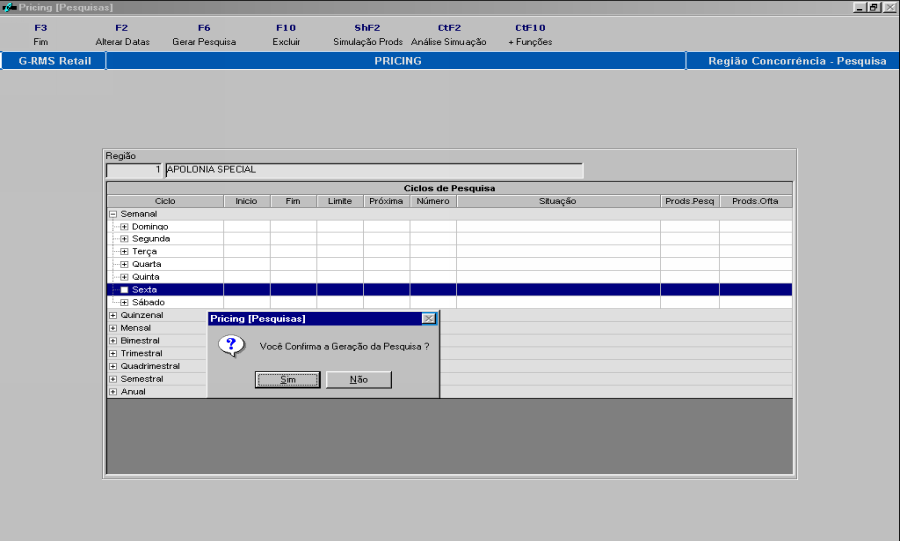The width and height of the screenshot is (900, 541).
Task: Click the Região Concorrência - Pesquisa label
Action: (797, 61)
